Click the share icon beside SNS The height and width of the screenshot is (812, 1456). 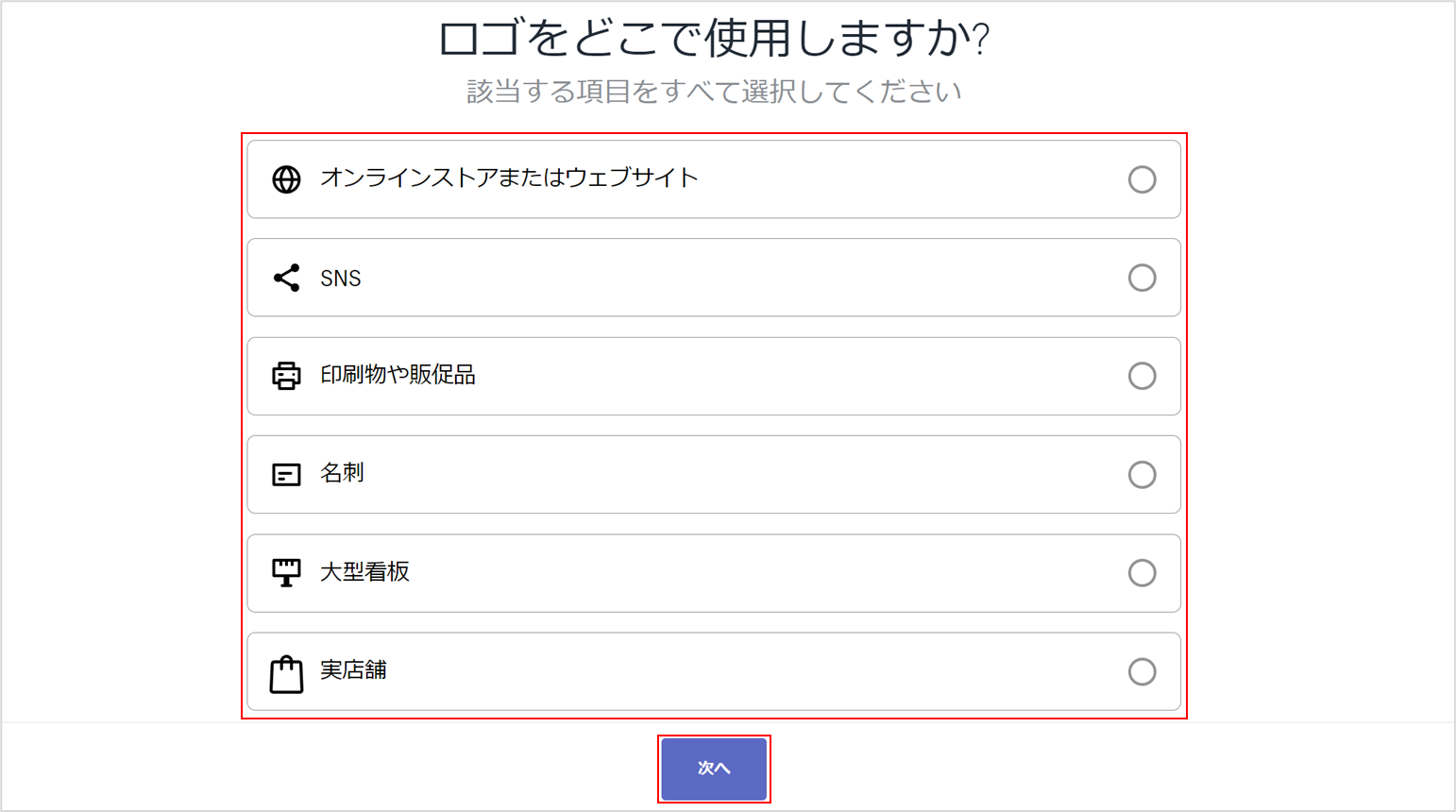pos(286,278)
